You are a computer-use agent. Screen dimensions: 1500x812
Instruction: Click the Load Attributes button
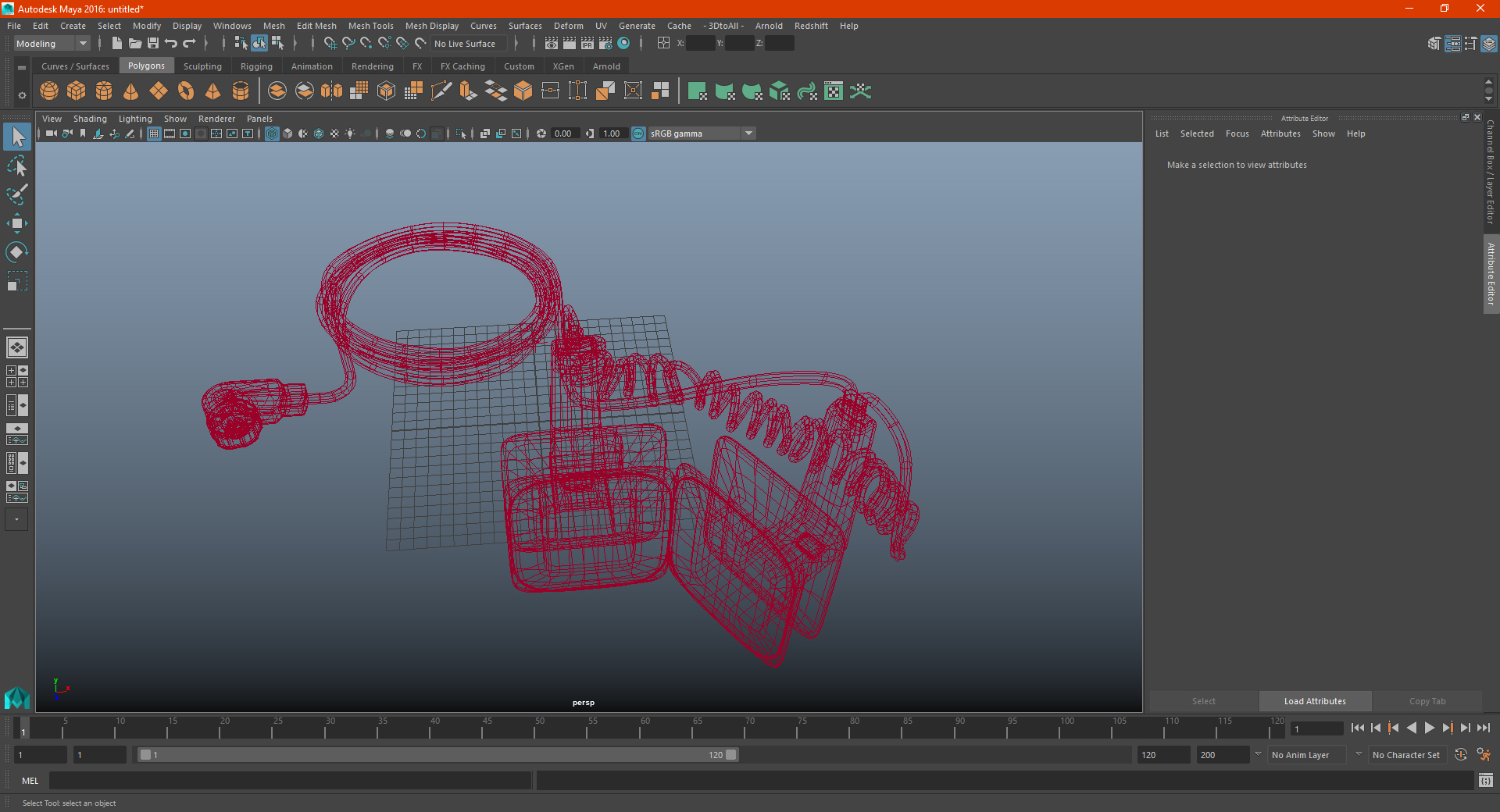(x=1315, y=701)
